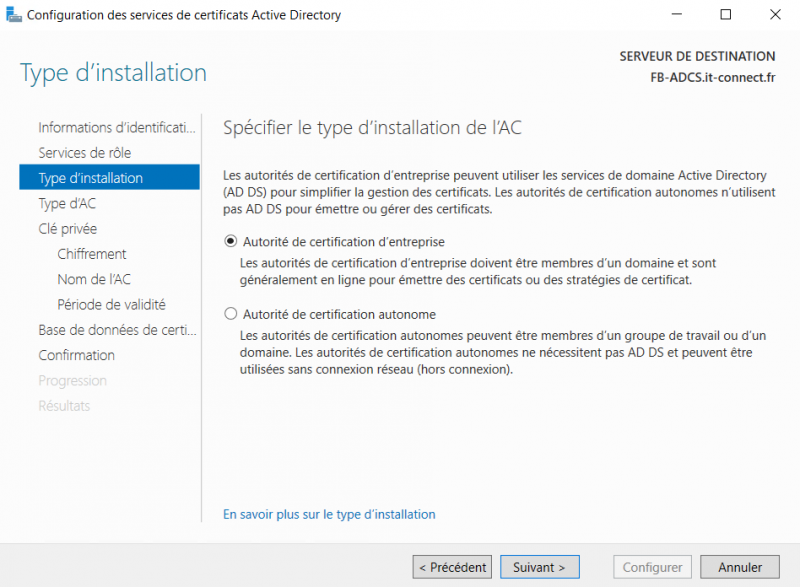Open Base de données de certificats step
800x587 pixels.
coord(116,330)
